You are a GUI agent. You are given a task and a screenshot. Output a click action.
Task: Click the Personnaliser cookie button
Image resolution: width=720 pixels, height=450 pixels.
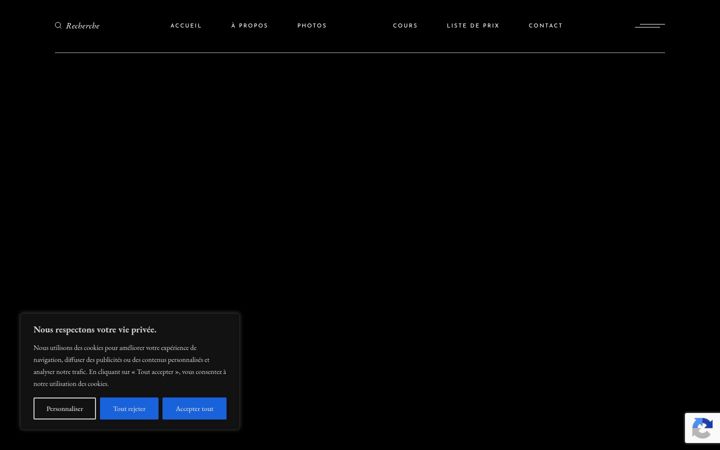pos(65,408)
